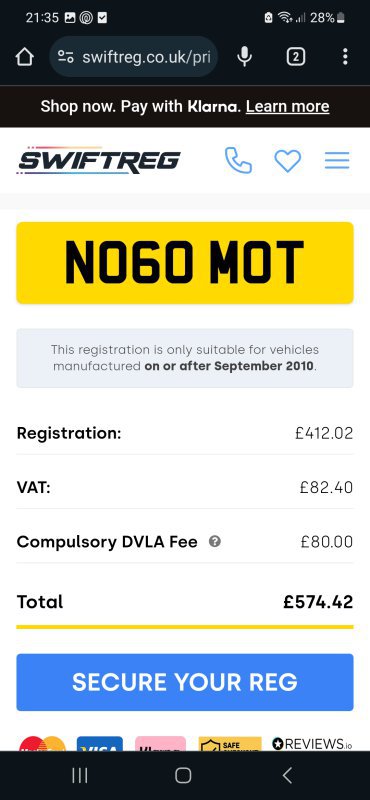Tap the REVIEWS.io badge

[312, 743]
